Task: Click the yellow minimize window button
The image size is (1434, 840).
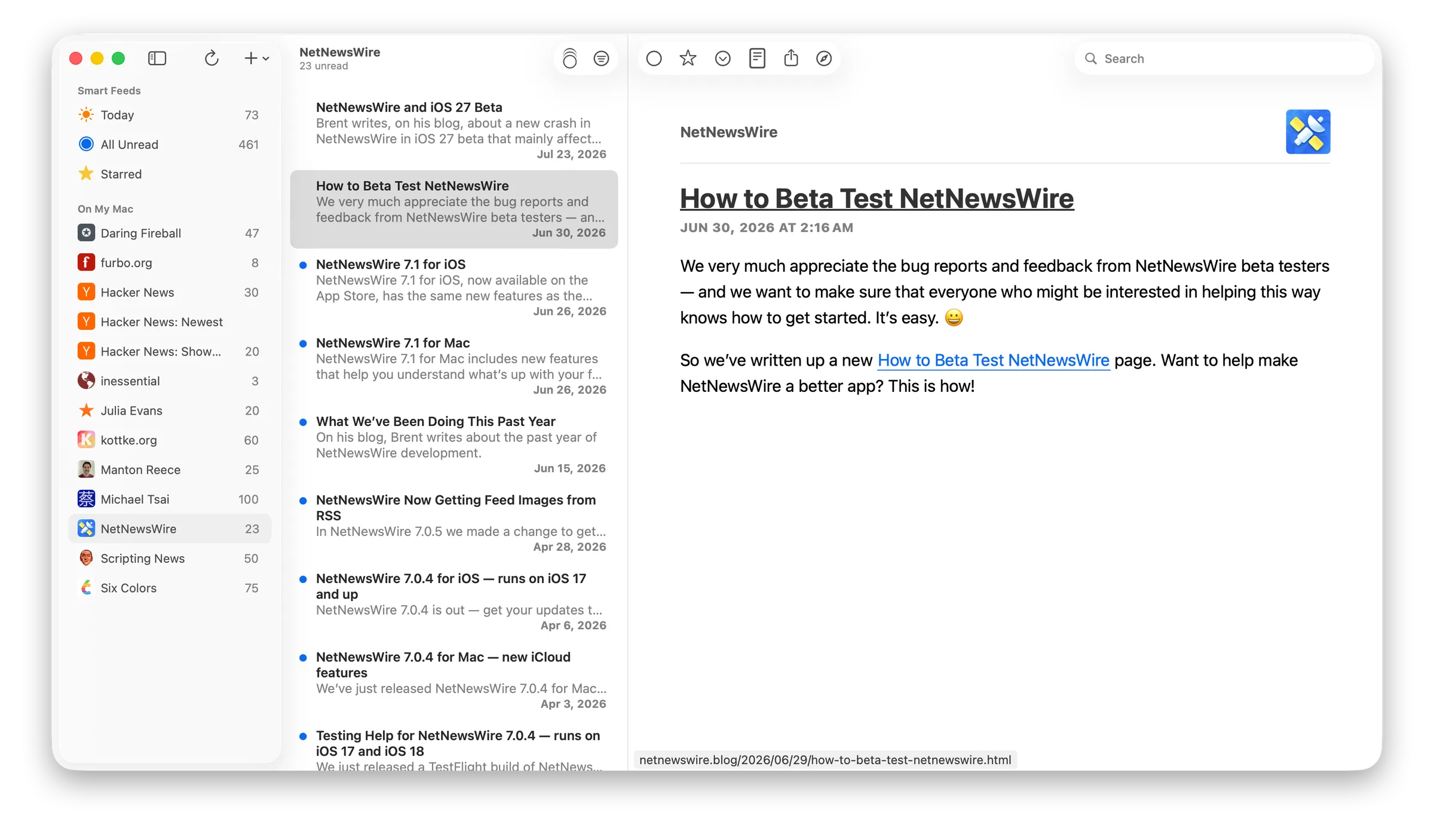Action: point(97,58)
